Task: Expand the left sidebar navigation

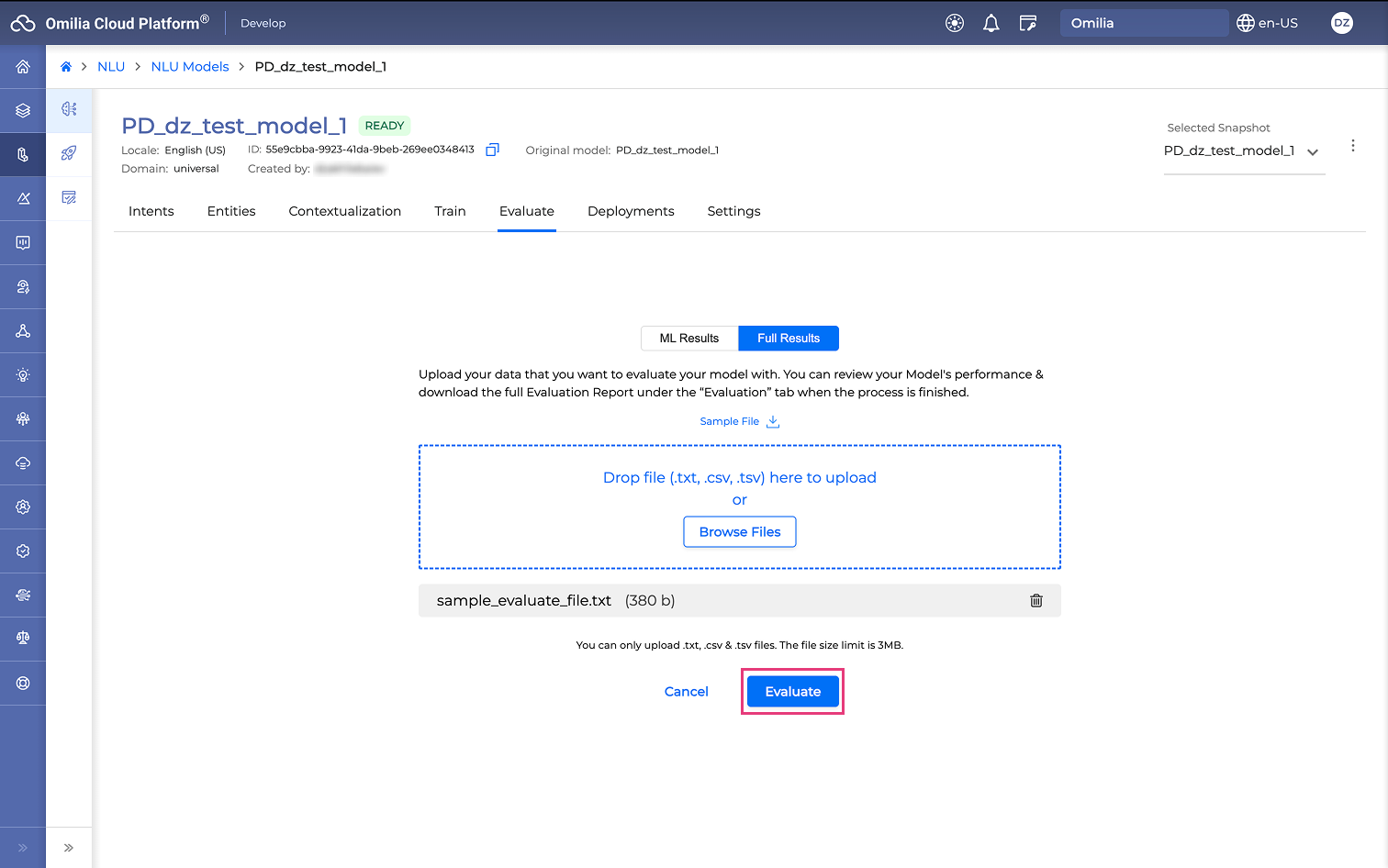Action: (x=23, y=848)
